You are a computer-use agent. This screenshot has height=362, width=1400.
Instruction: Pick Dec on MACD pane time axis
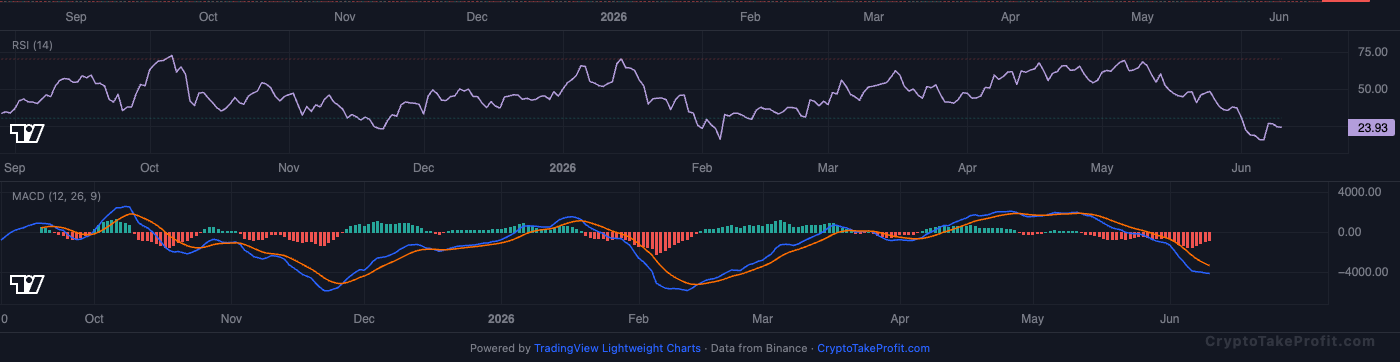364,319
